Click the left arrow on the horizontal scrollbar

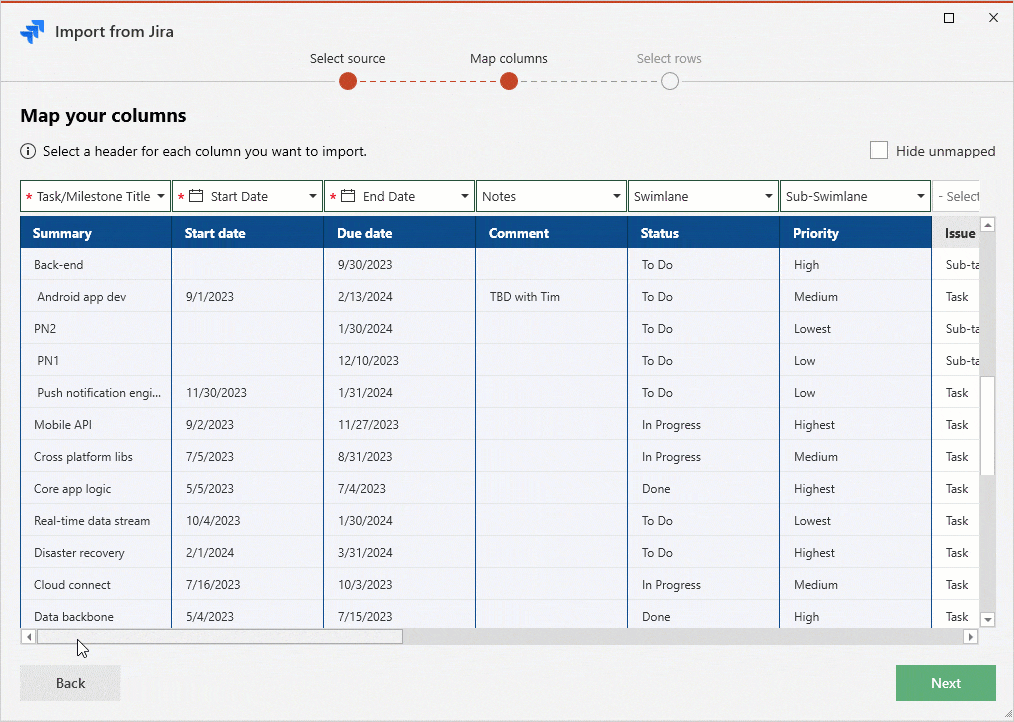pos(28,636)
